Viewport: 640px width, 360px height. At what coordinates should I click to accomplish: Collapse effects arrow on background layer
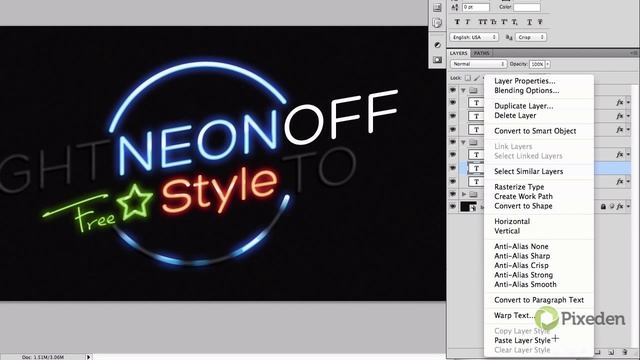click(628, 207)
